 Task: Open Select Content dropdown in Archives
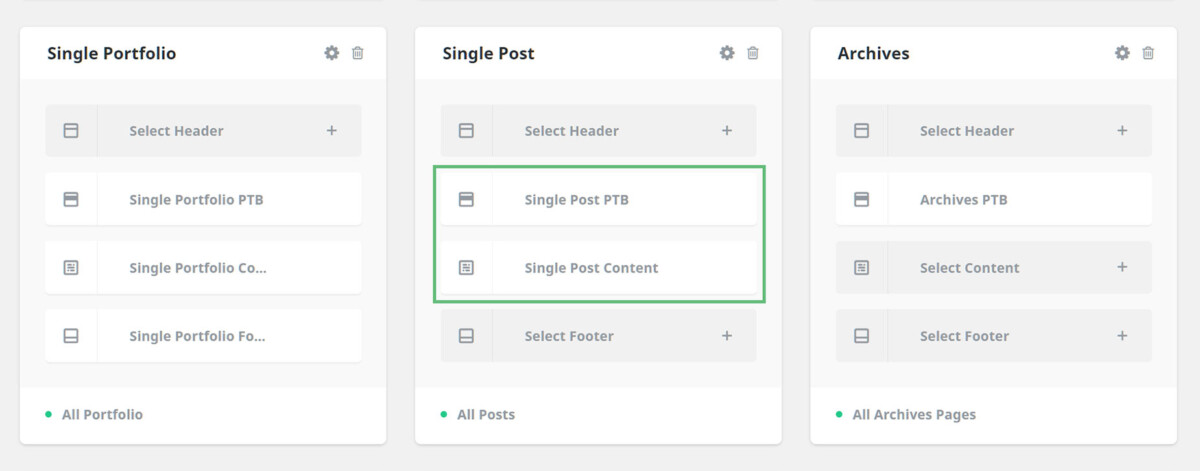pos(993,268)
